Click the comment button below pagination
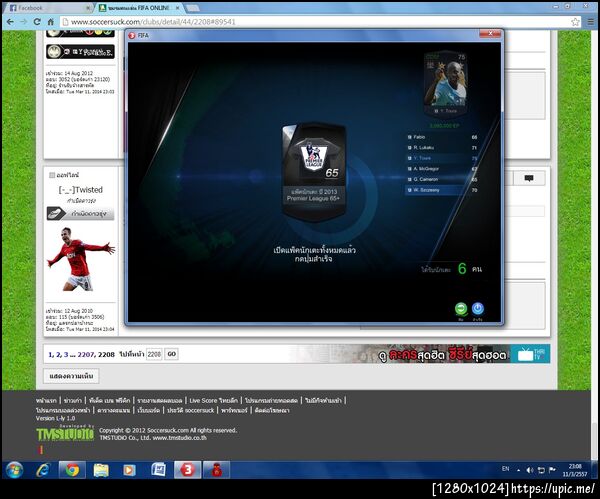Viewport: 600px width, 499px height. coord(71,376)
